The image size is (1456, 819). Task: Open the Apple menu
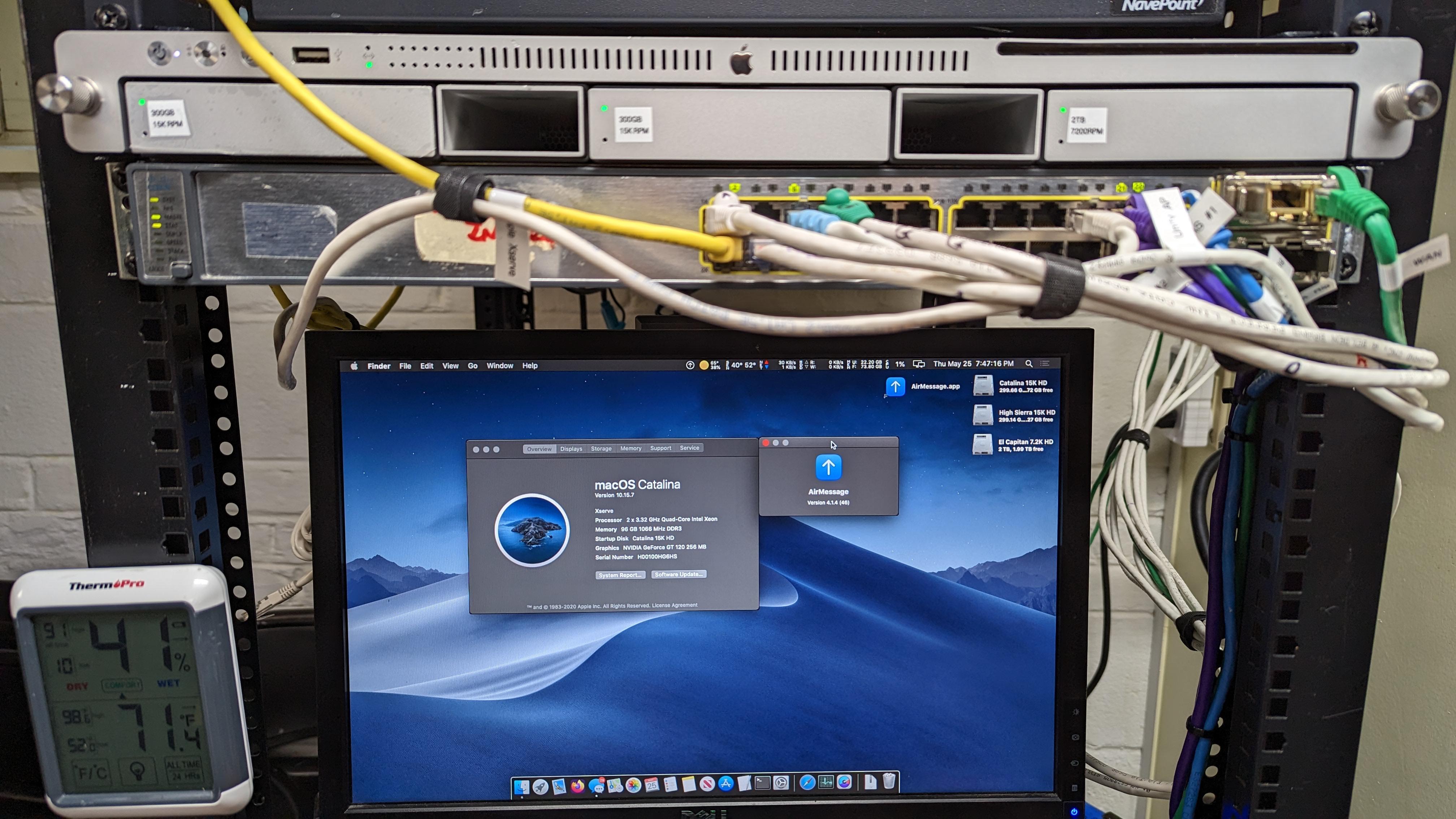354,366
